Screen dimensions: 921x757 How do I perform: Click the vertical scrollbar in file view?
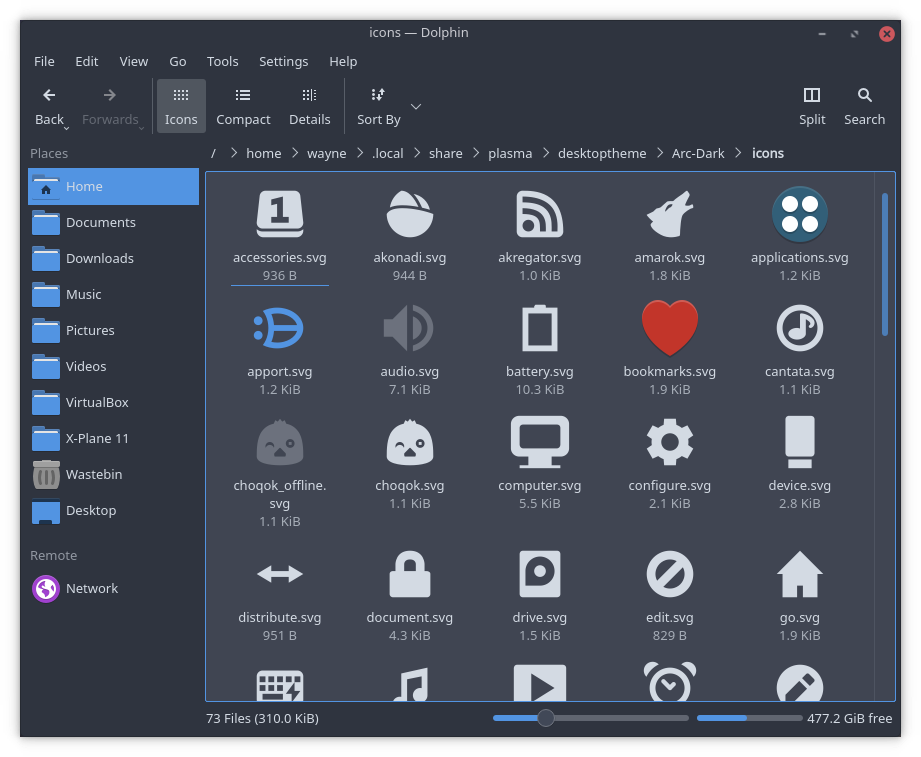[884, 264]
